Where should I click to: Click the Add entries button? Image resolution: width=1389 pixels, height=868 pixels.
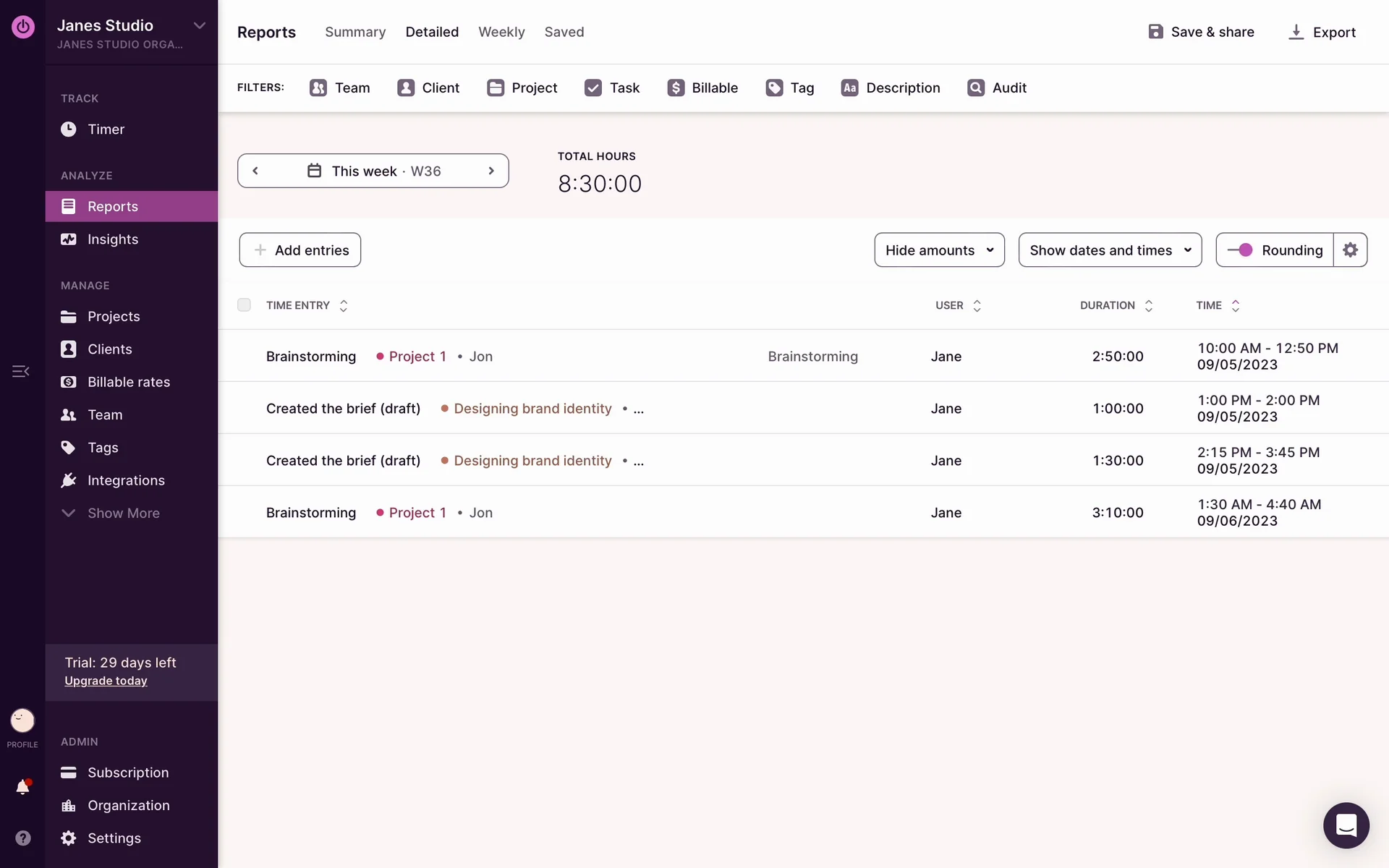click(300, 250)
